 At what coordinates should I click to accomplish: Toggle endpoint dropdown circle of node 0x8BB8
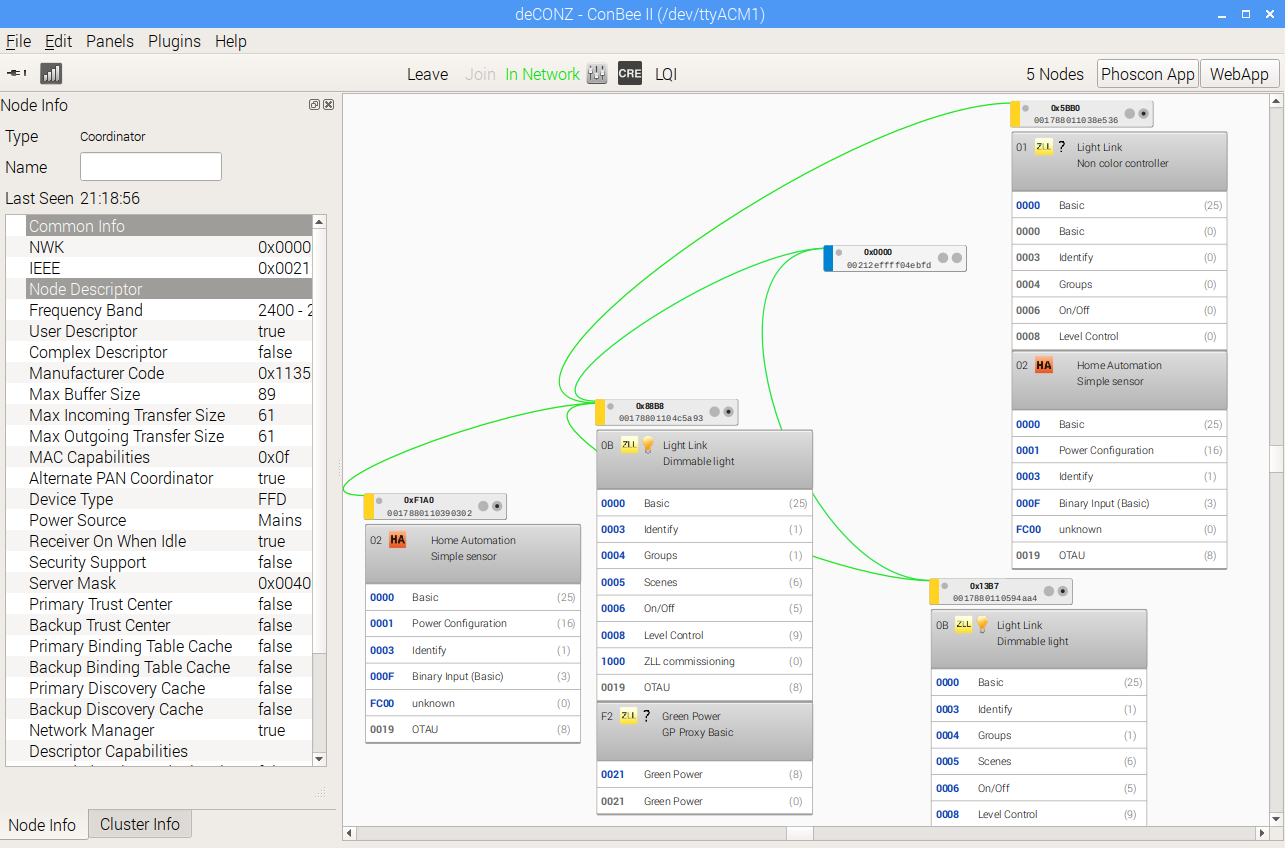[x=729, y=411]
